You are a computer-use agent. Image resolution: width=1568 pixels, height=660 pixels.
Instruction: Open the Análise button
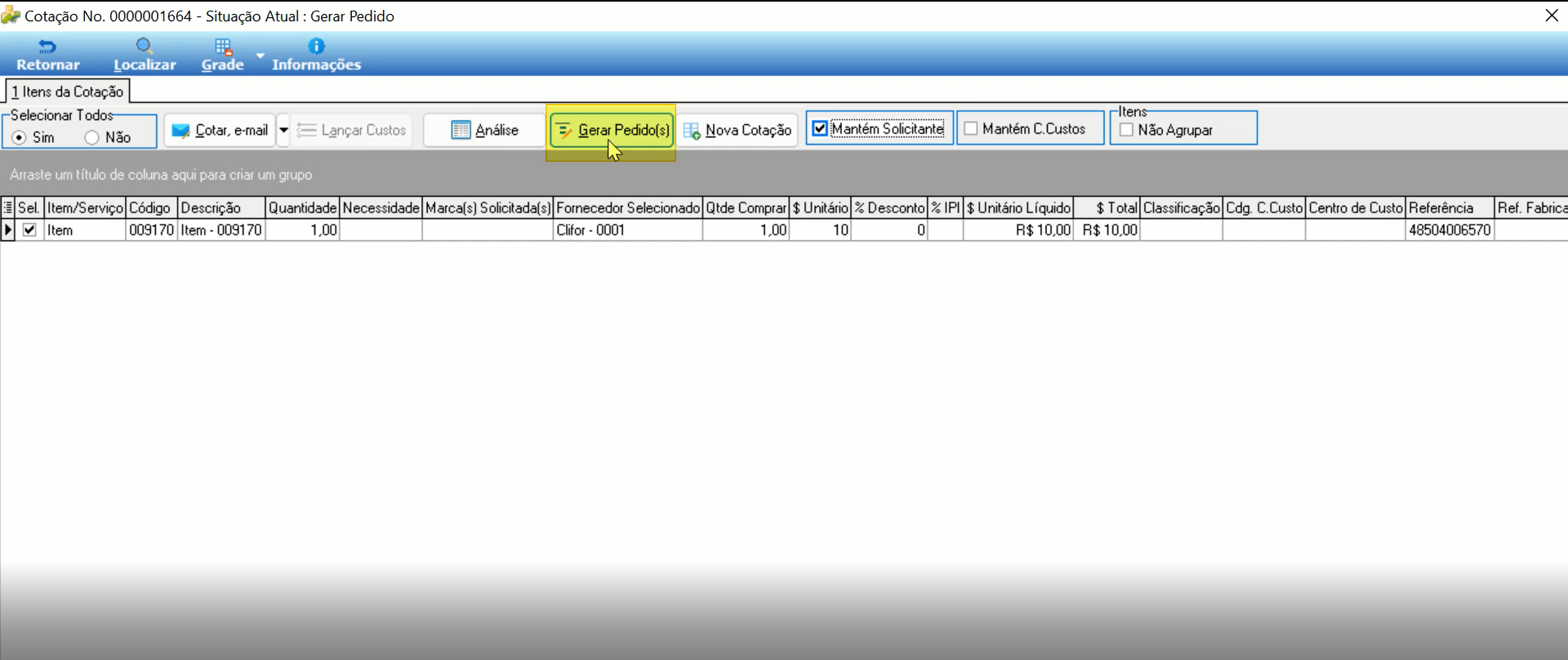(x=484, y=130)
